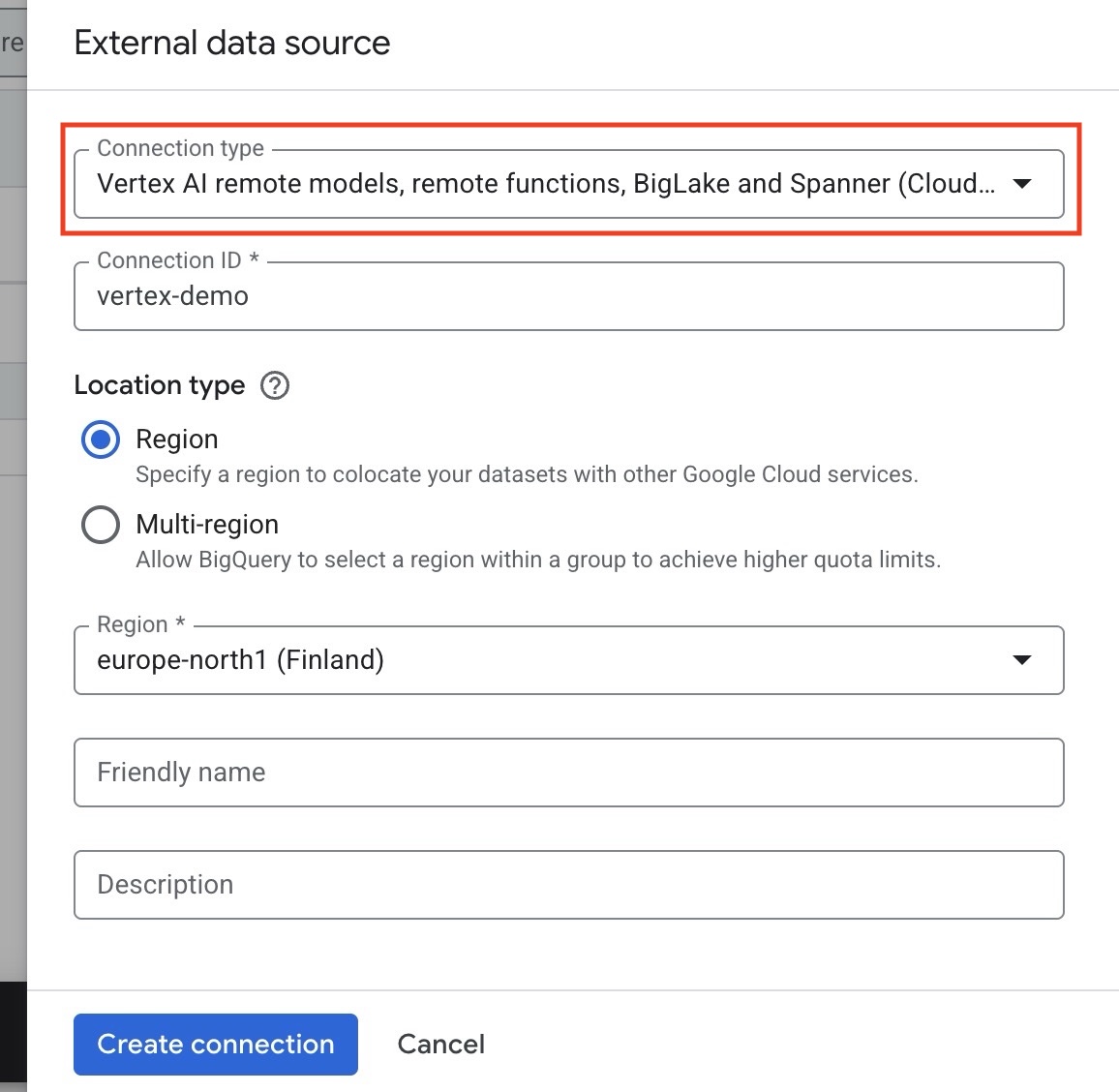Viewport: 1119px width, 1092px height.
Task: Click the "Specify a region to colocate" description
Action: pyautogui.click(x=527, y=474)
